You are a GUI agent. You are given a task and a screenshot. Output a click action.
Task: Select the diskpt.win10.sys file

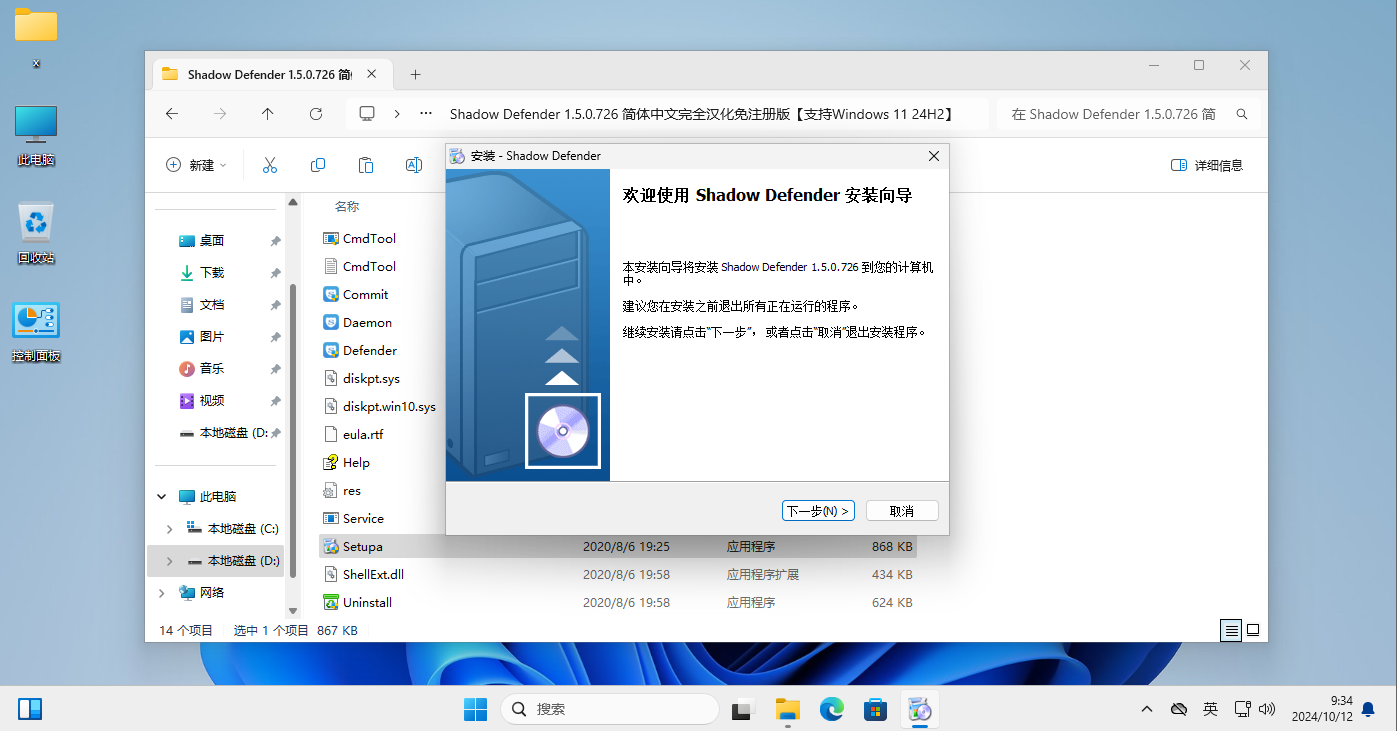[380, 407]
